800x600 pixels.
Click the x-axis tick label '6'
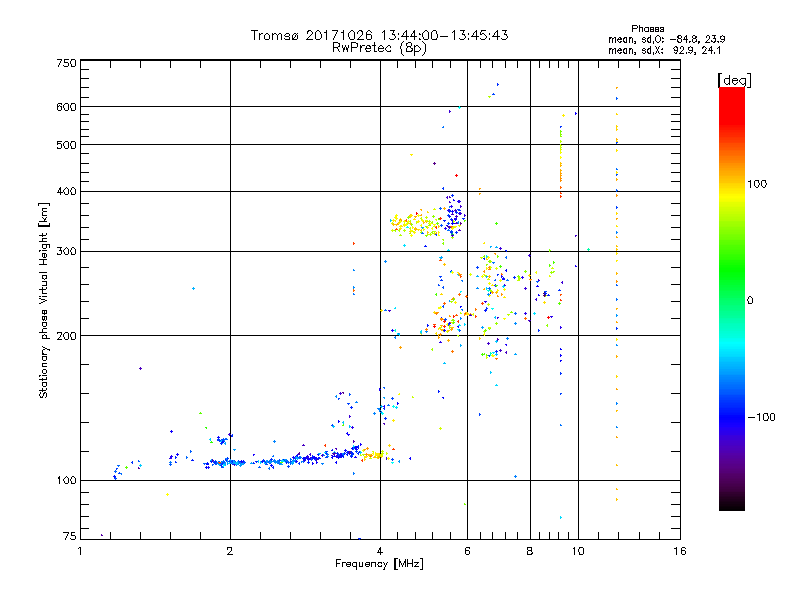tap(467, 551)
